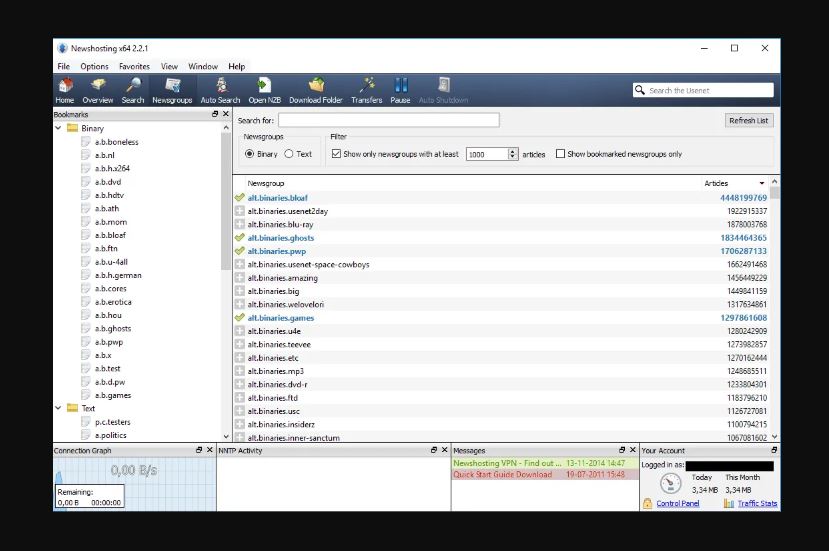The height and width of the screenshot is (551, 829).
Task: Open the Window menu
Action: pyautogui.click(x=203, y=67)
